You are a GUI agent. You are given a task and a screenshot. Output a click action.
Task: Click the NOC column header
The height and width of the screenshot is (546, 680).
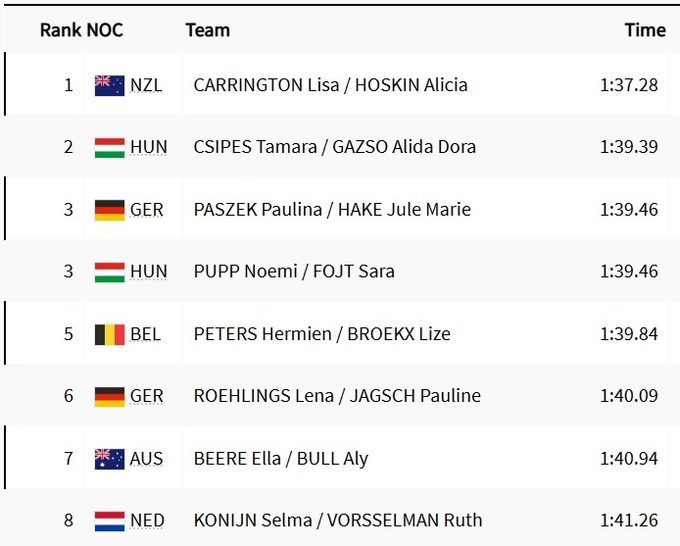[105, 30]
